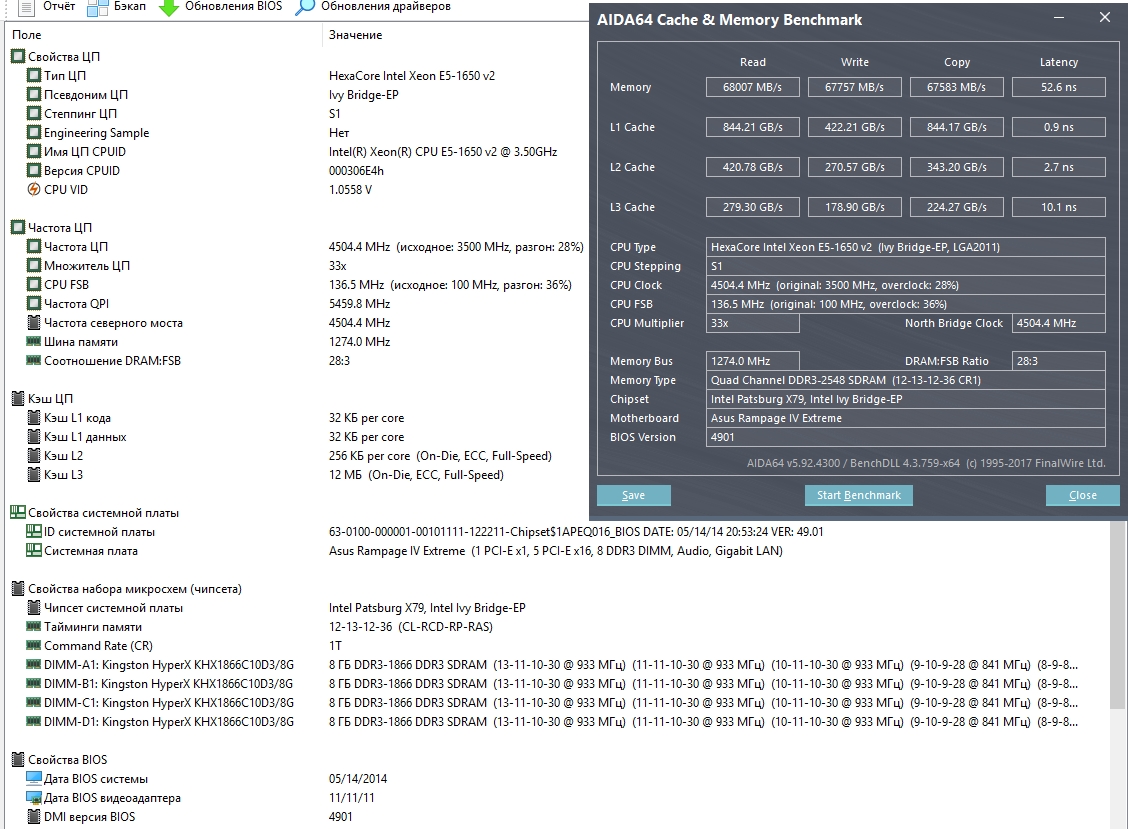Click Memory Copy value 67583 MB/s

coord(957,86)
